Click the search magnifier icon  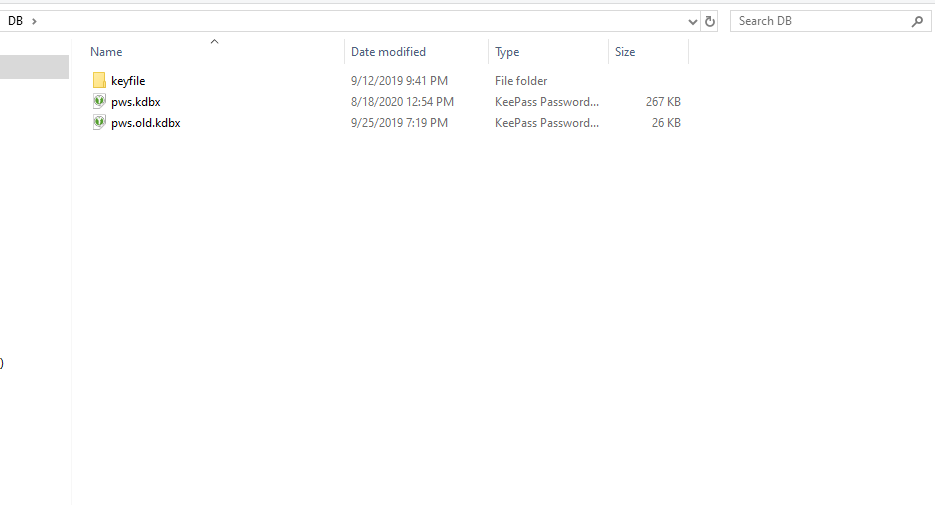(917, 21)
